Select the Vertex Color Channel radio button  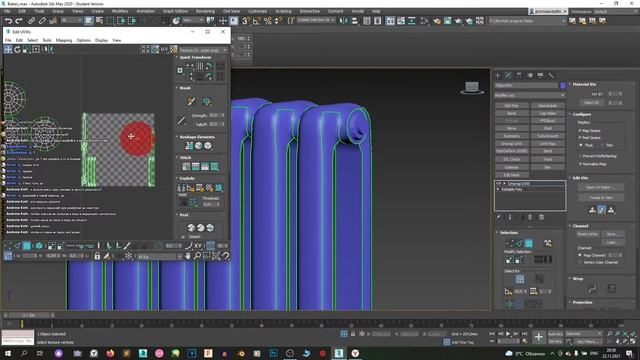pyautogui.click(x=580, y=262)
